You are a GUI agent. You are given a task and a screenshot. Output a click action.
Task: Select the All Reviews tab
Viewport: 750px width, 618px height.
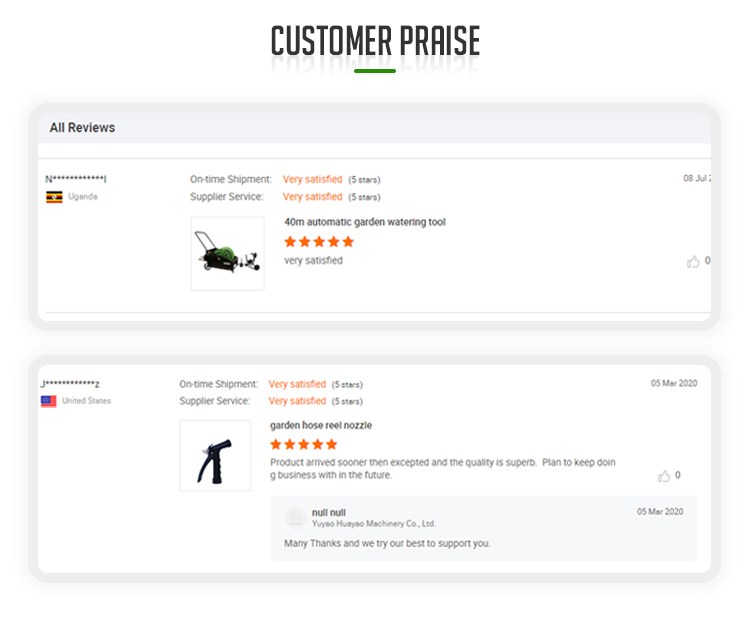tap(82, 128)
